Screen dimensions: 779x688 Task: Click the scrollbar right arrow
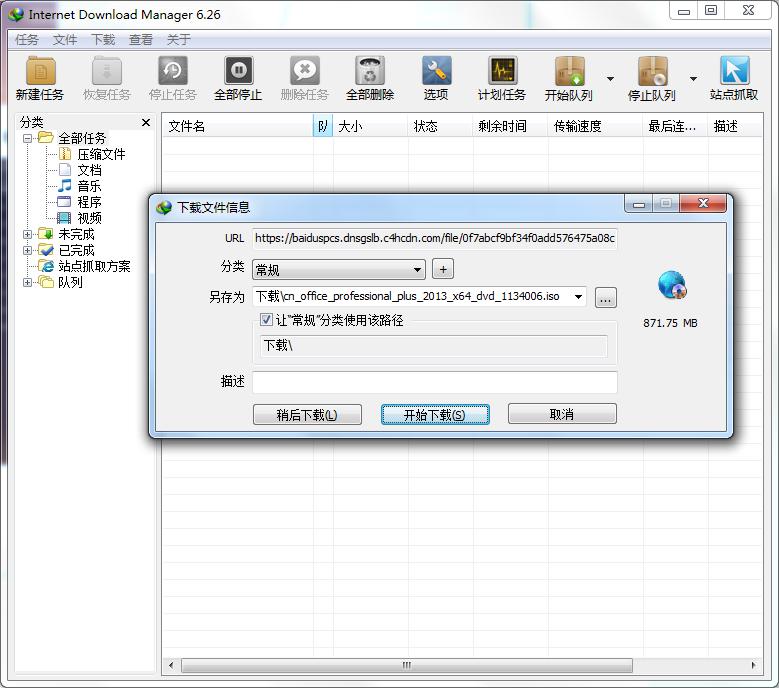pos(754,665)
